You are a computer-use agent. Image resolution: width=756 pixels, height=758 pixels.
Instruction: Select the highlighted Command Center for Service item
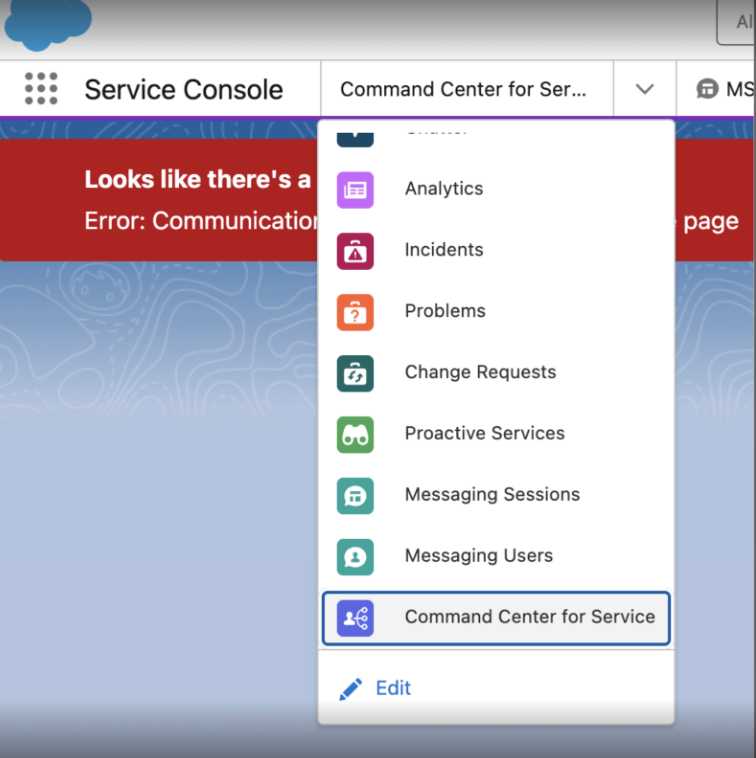[496, 618]
